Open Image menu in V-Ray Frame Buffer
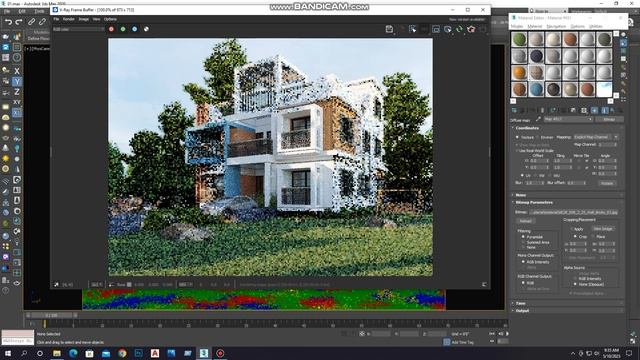 tap(84, 19)
